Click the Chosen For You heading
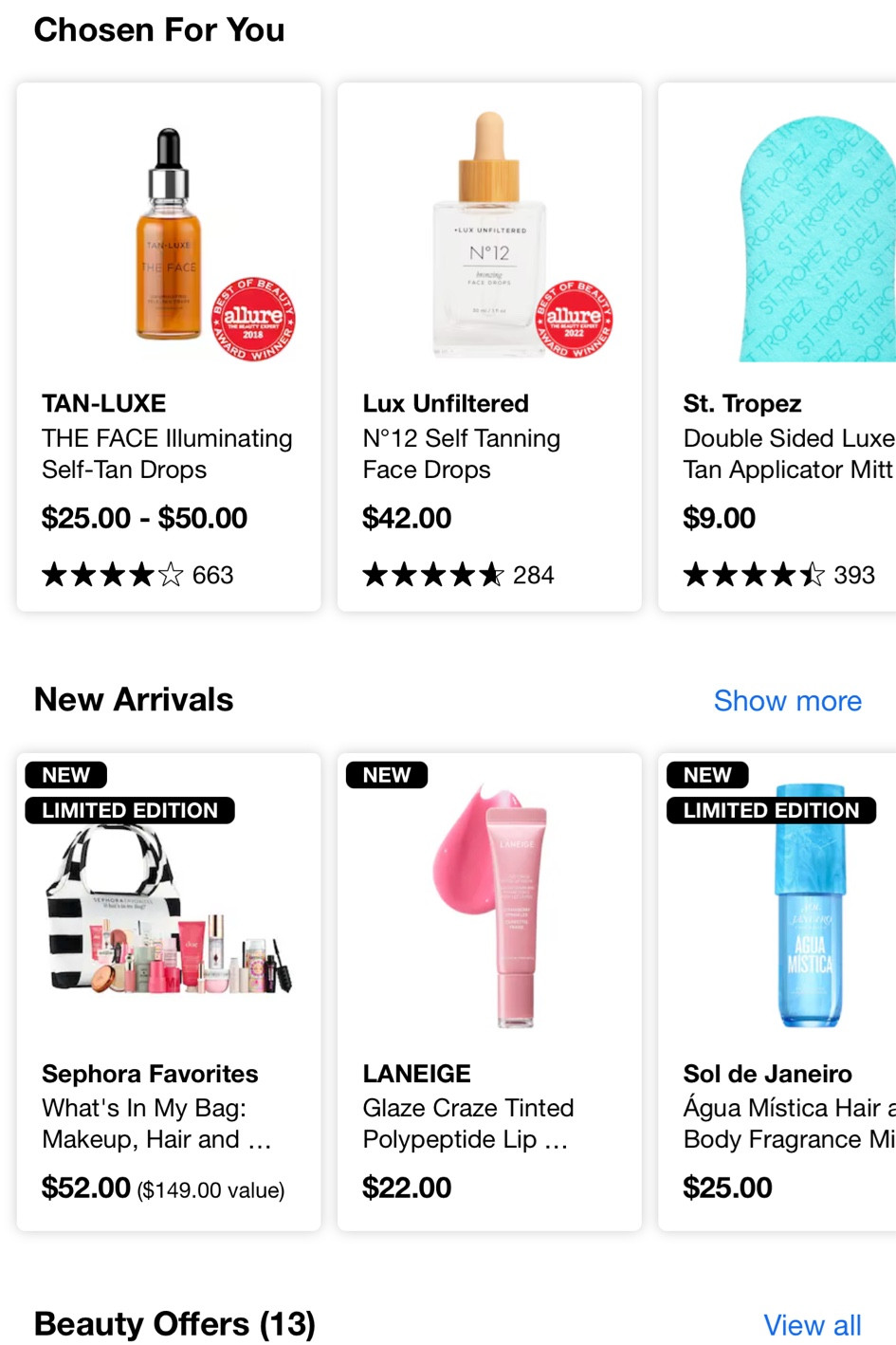This screenshot has height=1345, width=896. (159, 29)
